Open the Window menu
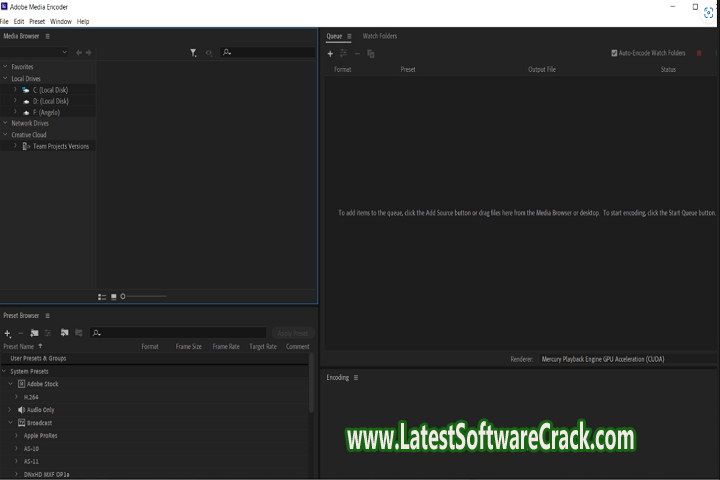Screen dimensions: 720x480 (x=60, y=21)
